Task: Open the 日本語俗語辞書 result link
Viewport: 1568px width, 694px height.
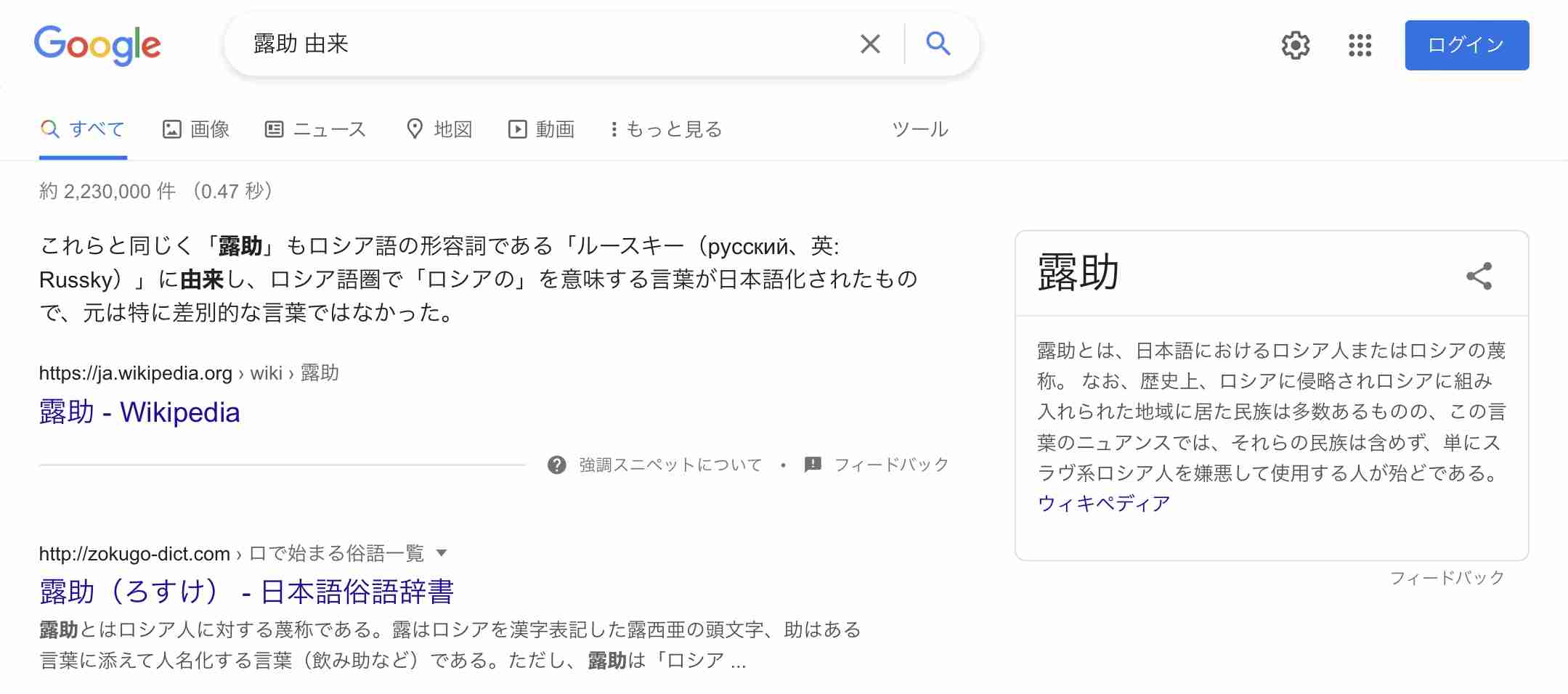Action: pos(246,592)
